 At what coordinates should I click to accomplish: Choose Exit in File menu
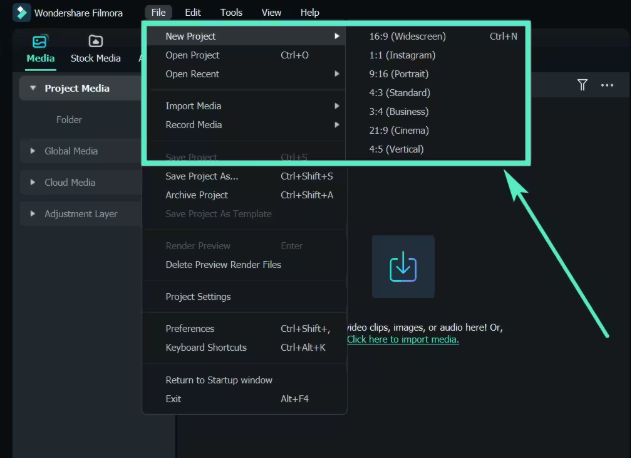245,399
